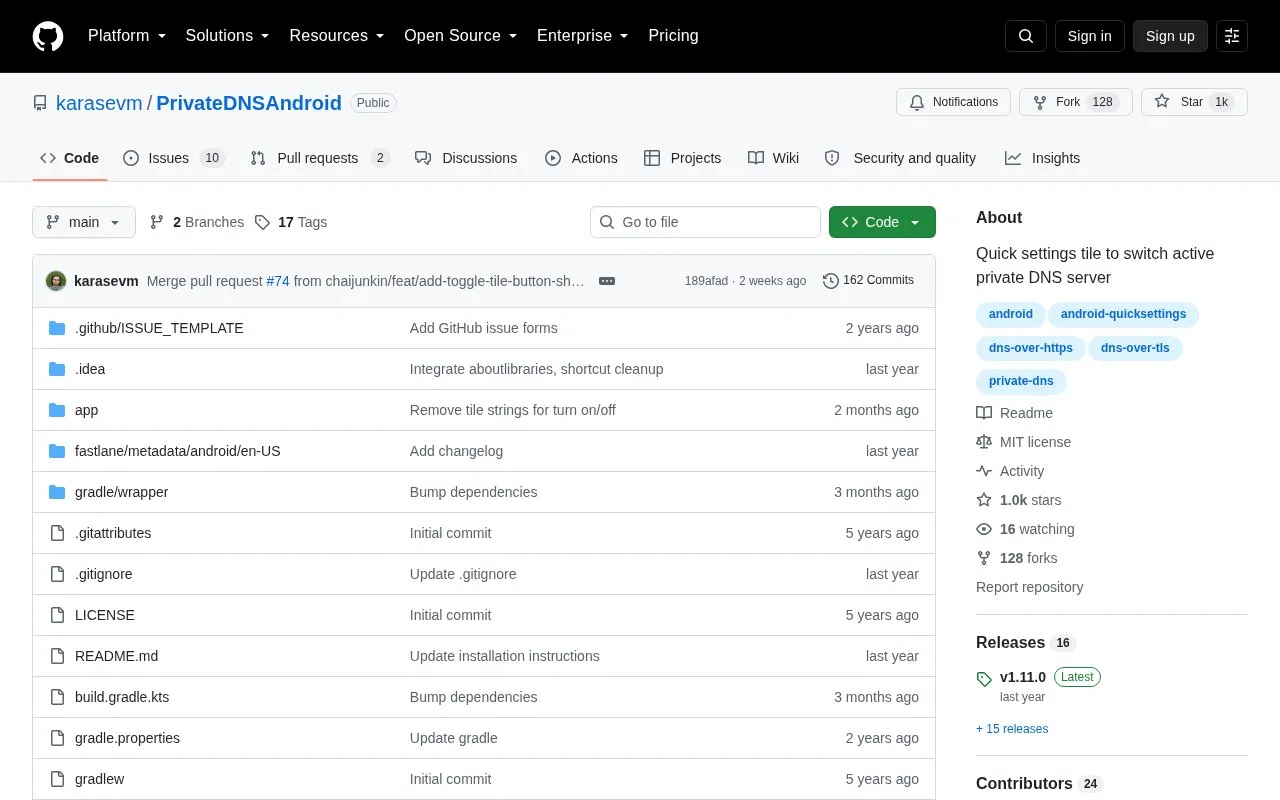Open the PrivateDNSAndroid repository link
This screenshot has width=1280, height=800.
[x=249, y=103]
